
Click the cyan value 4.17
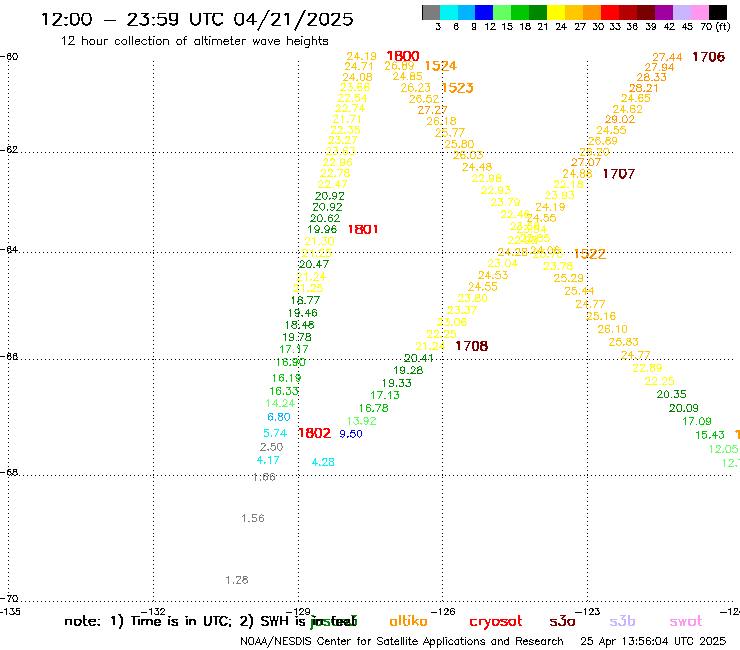point(268,460)
